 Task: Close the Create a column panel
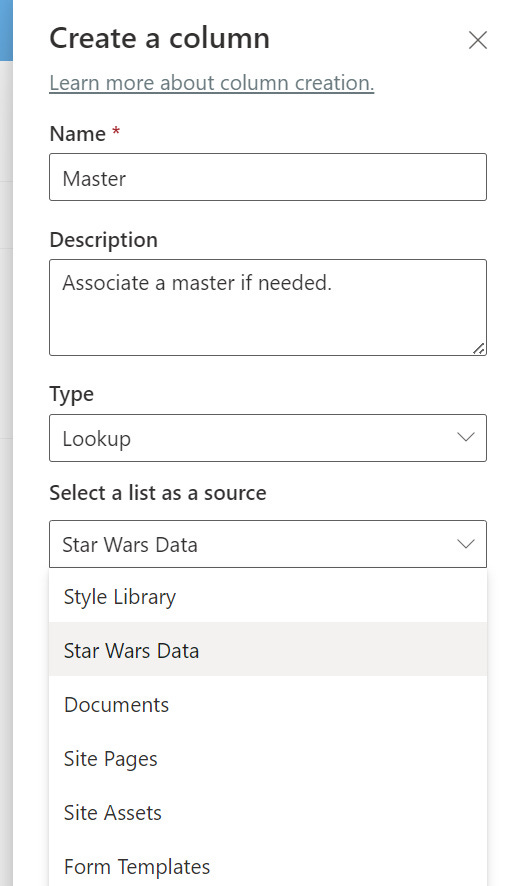point(478,40)
